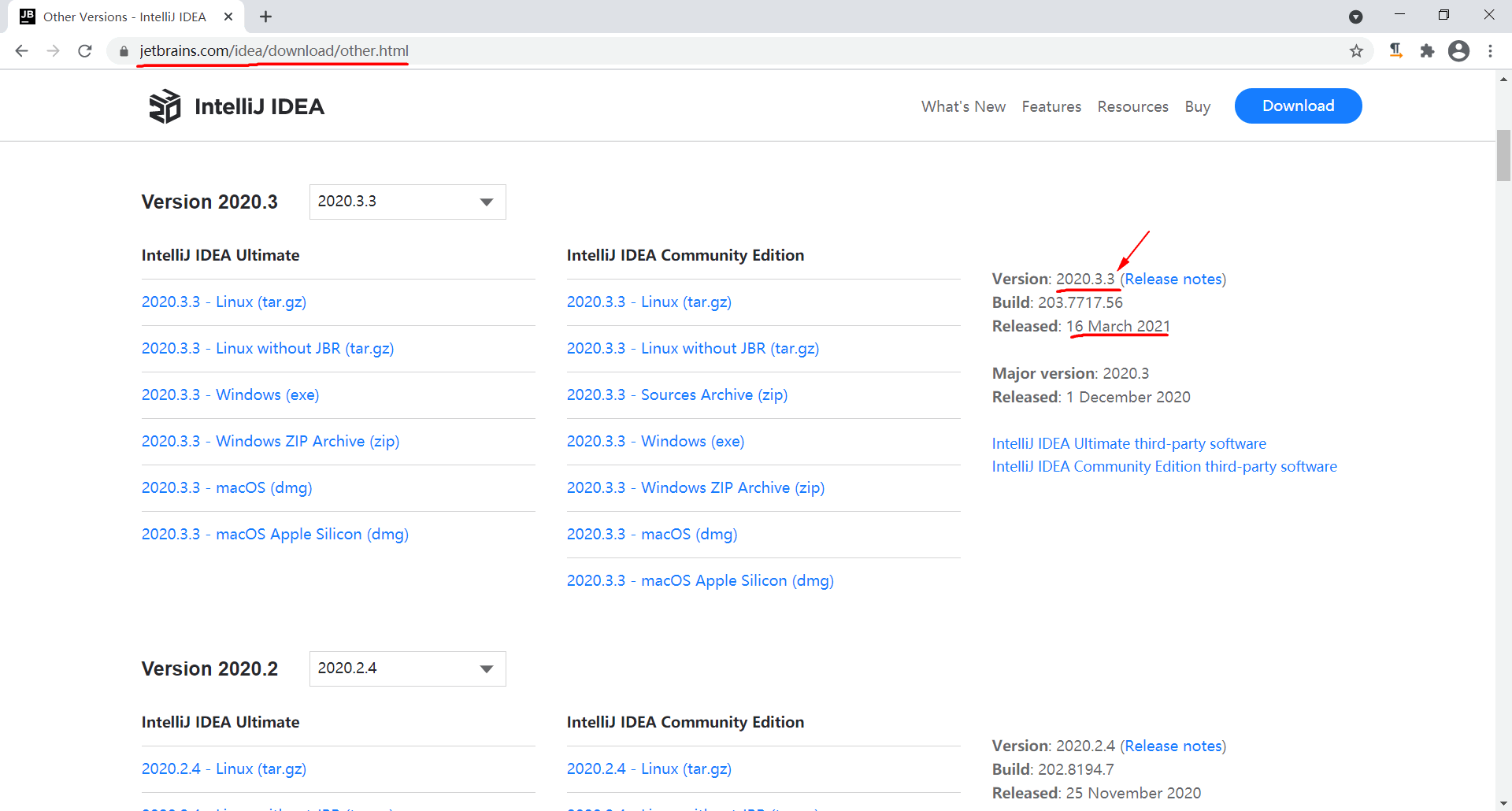Click the Version 2020.3 heading
The height and width of the screenshot is (811, 1512).
[x=209, y=202]
